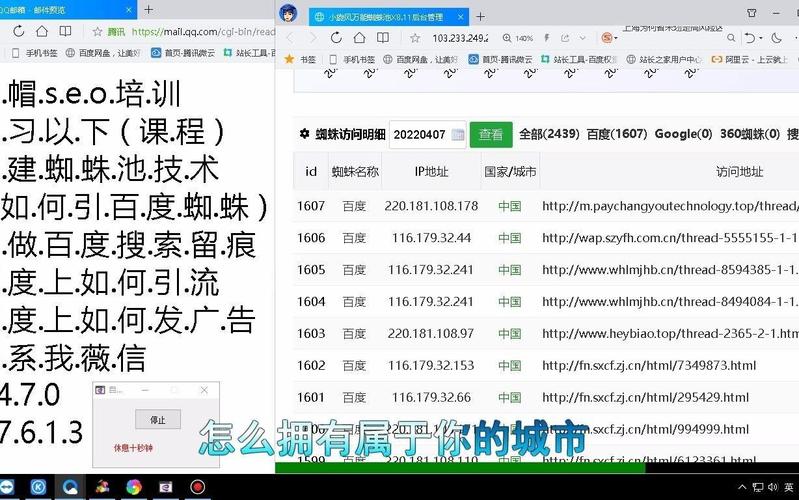Filter by Google(0) spiders
The height and width of the screenshot is (500, 799).
683,134
